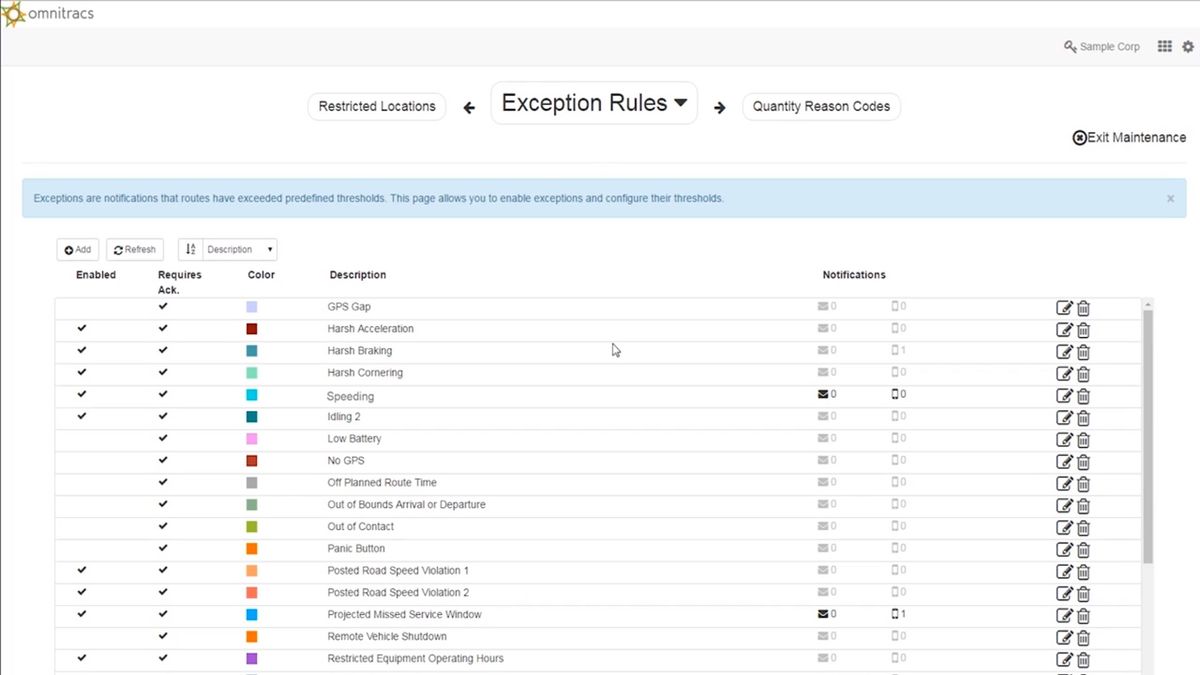
Task: Click the email notification icon for Speeding
Action: (824, 395)
